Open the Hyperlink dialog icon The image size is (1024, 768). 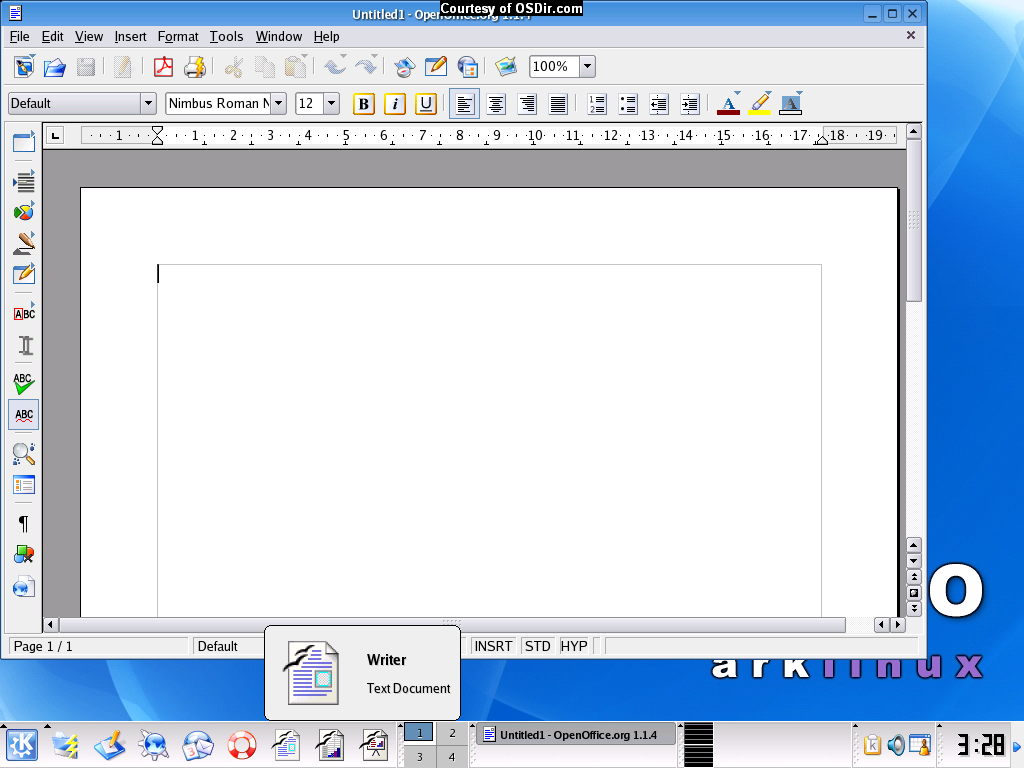468,67
